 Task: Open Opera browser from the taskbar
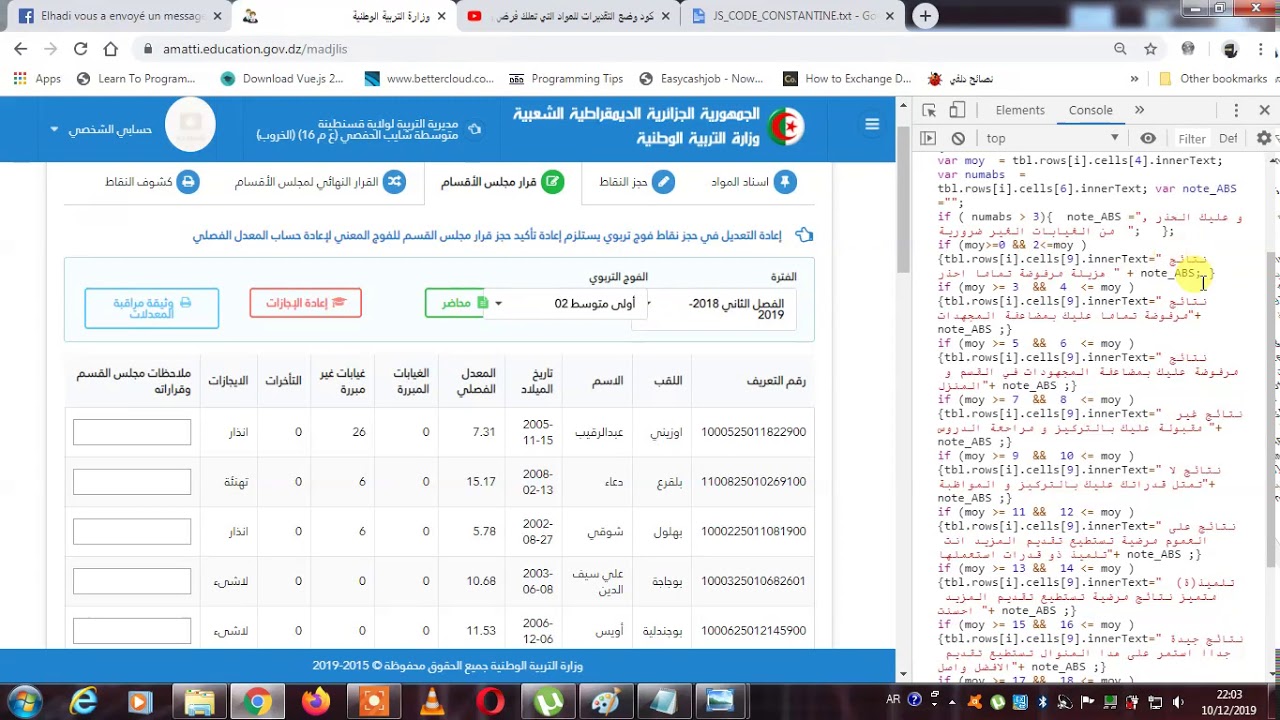(x=490, y=702)
